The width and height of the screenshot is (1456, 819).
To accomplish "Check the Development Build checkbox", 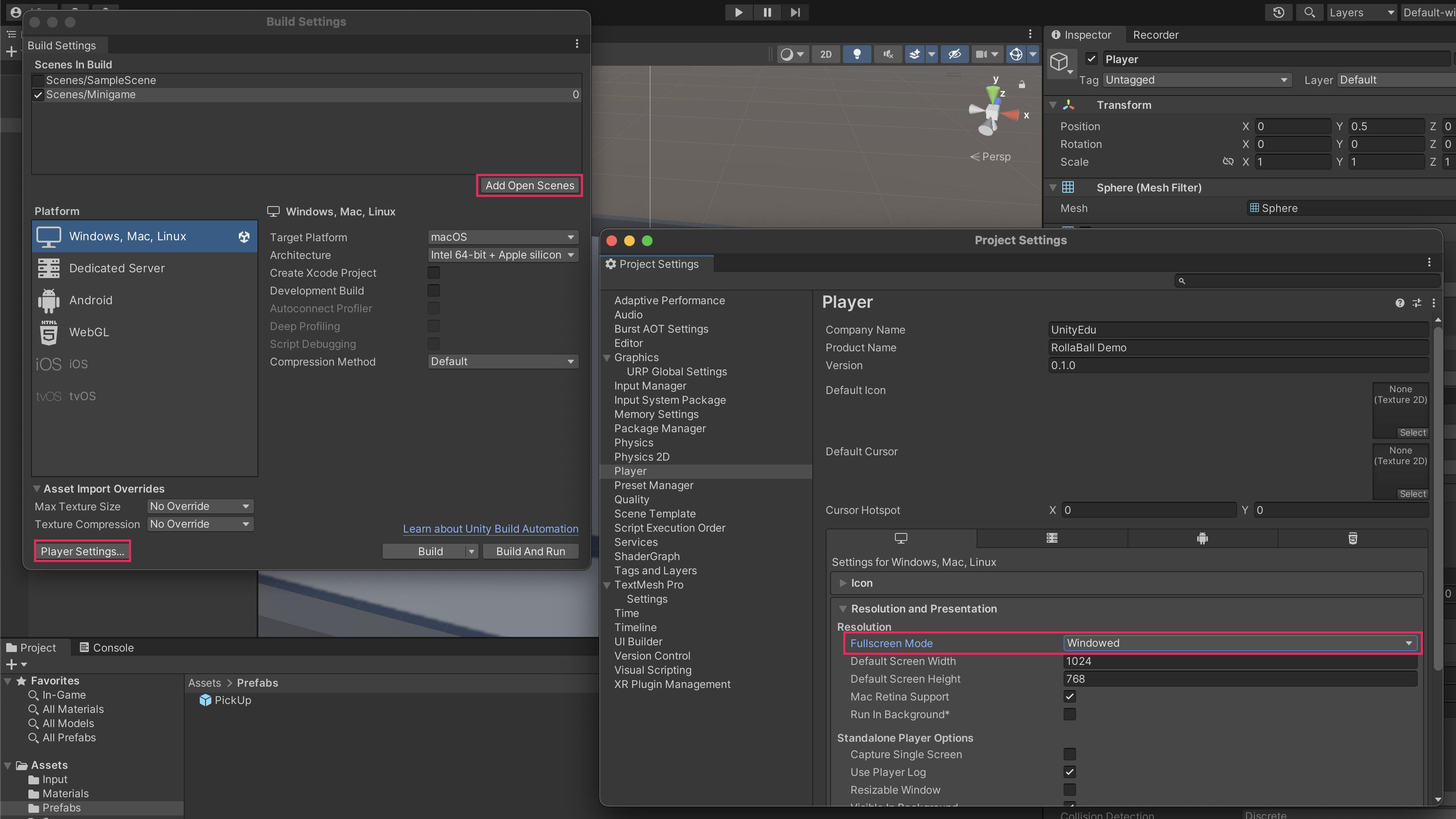I will (434, 291).
